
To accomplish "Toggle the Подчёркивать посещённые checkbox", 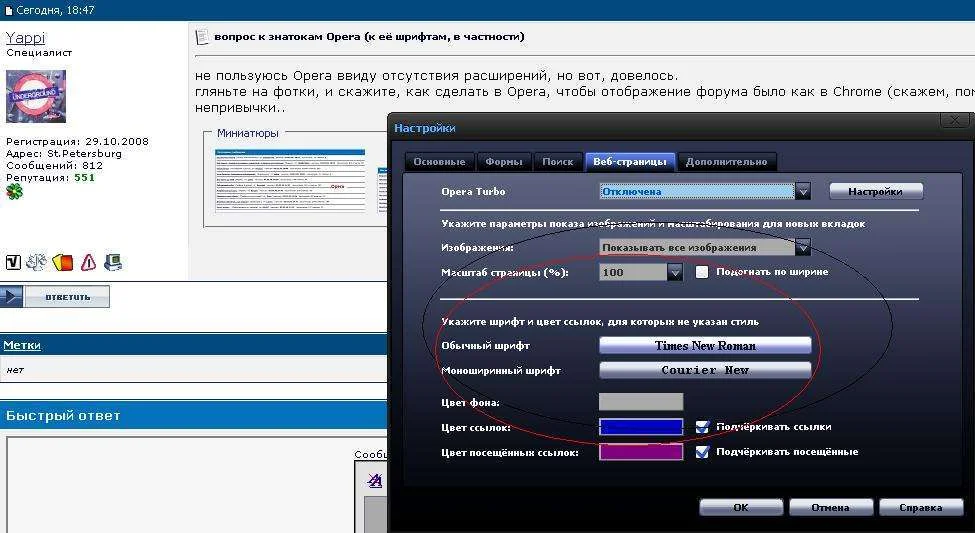I will pos(702,452).
